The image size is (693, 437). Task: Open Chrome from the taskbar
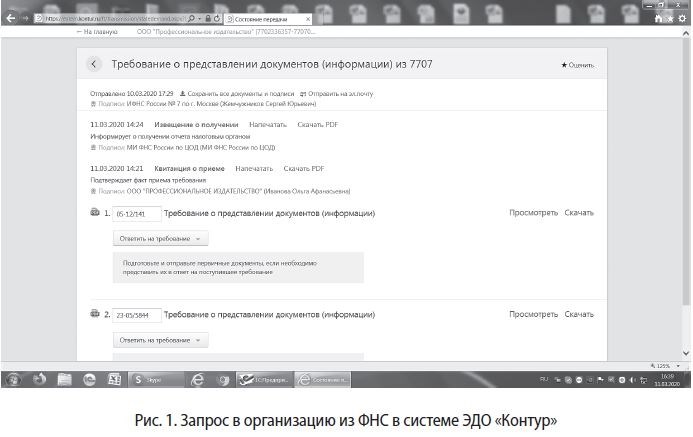tap(223, 380)
